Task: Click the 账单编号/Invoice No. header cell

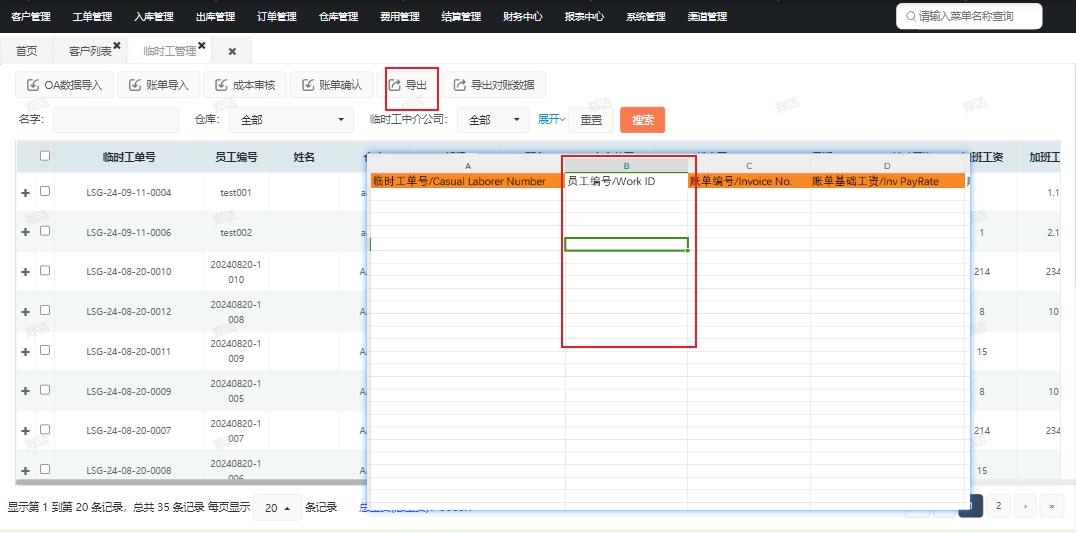Action: (749, 181)
